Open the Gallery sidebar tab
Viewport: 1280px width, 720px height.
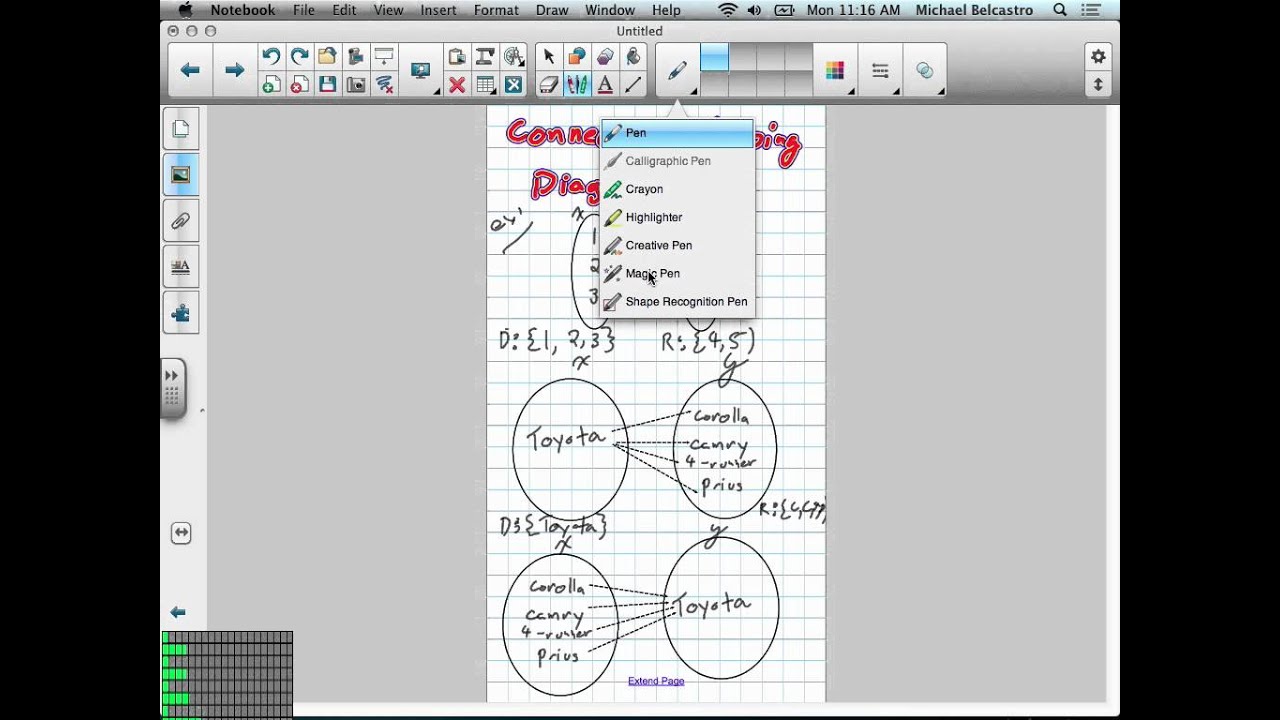181,175
